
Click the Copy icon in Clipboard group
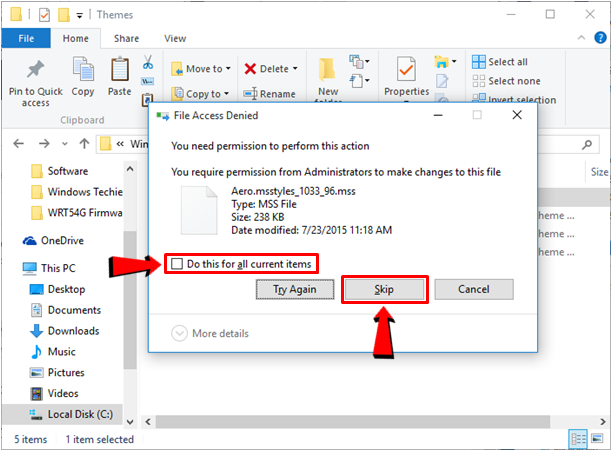[83, 69]
